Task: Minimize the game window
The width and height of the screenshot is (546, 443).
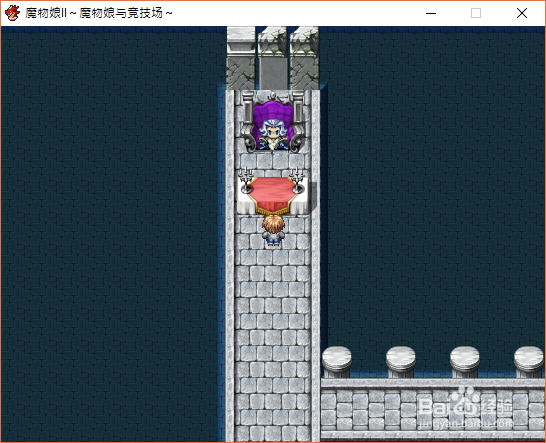Action: click(x=431, y=13)
